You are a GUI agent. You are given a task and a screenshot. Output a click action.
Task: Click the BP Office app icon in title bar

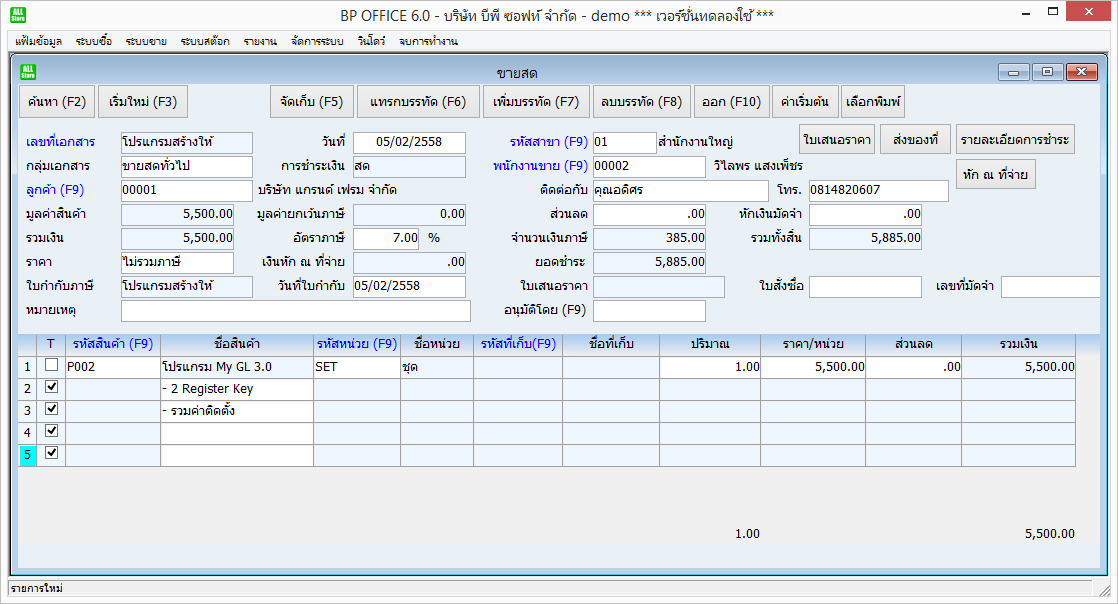click(x=18, y=14)
